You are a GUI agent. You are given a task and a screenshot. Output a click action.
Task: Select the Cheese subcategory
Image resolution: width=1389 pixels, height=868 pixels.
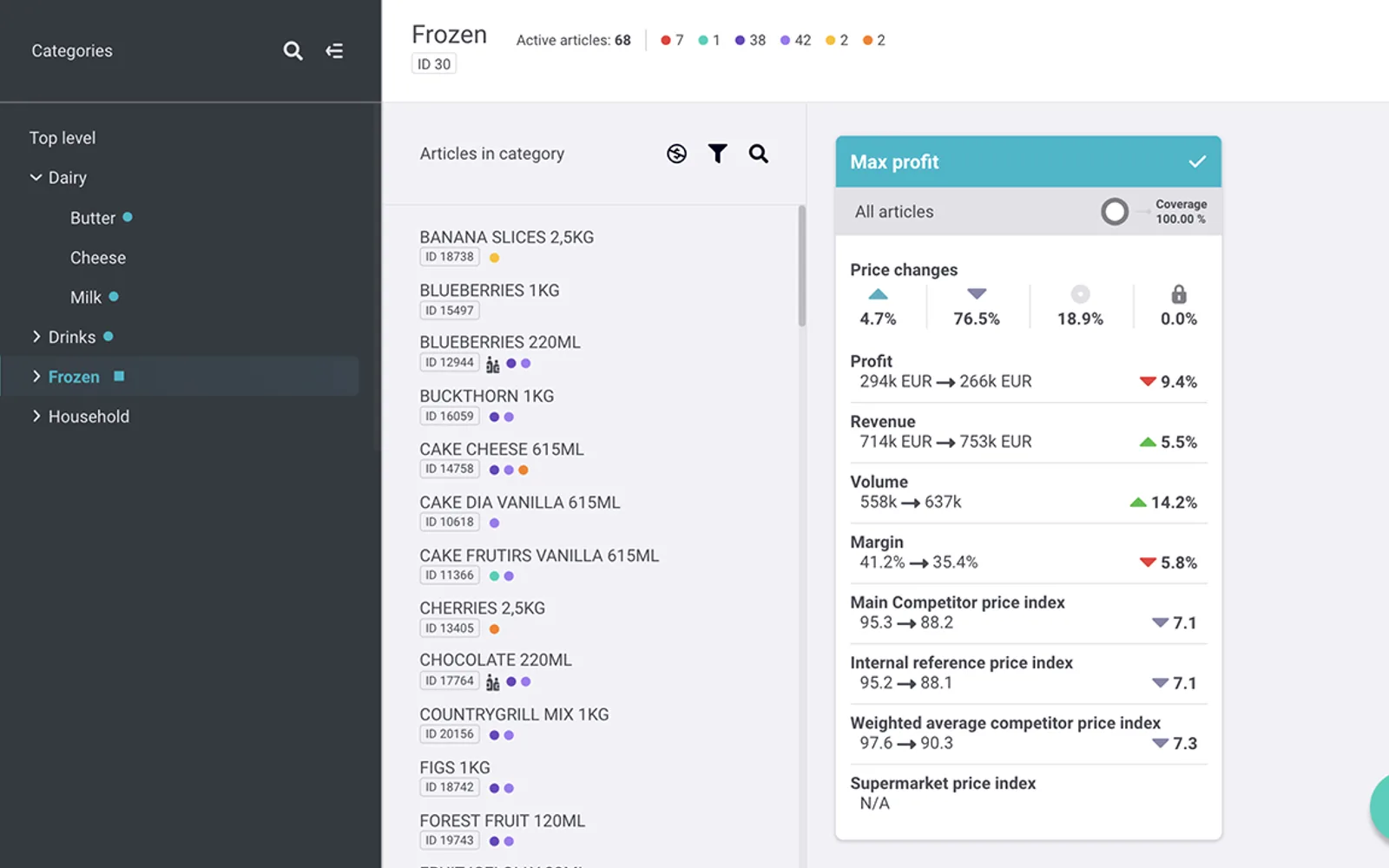tap(98, 258)
